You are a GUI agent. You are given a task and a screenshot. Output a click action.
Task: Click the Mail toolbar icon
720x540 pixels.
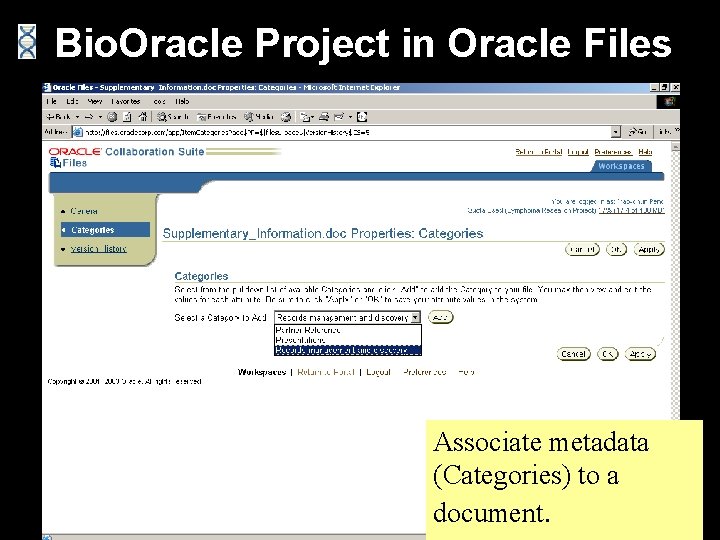pos(306,117)
